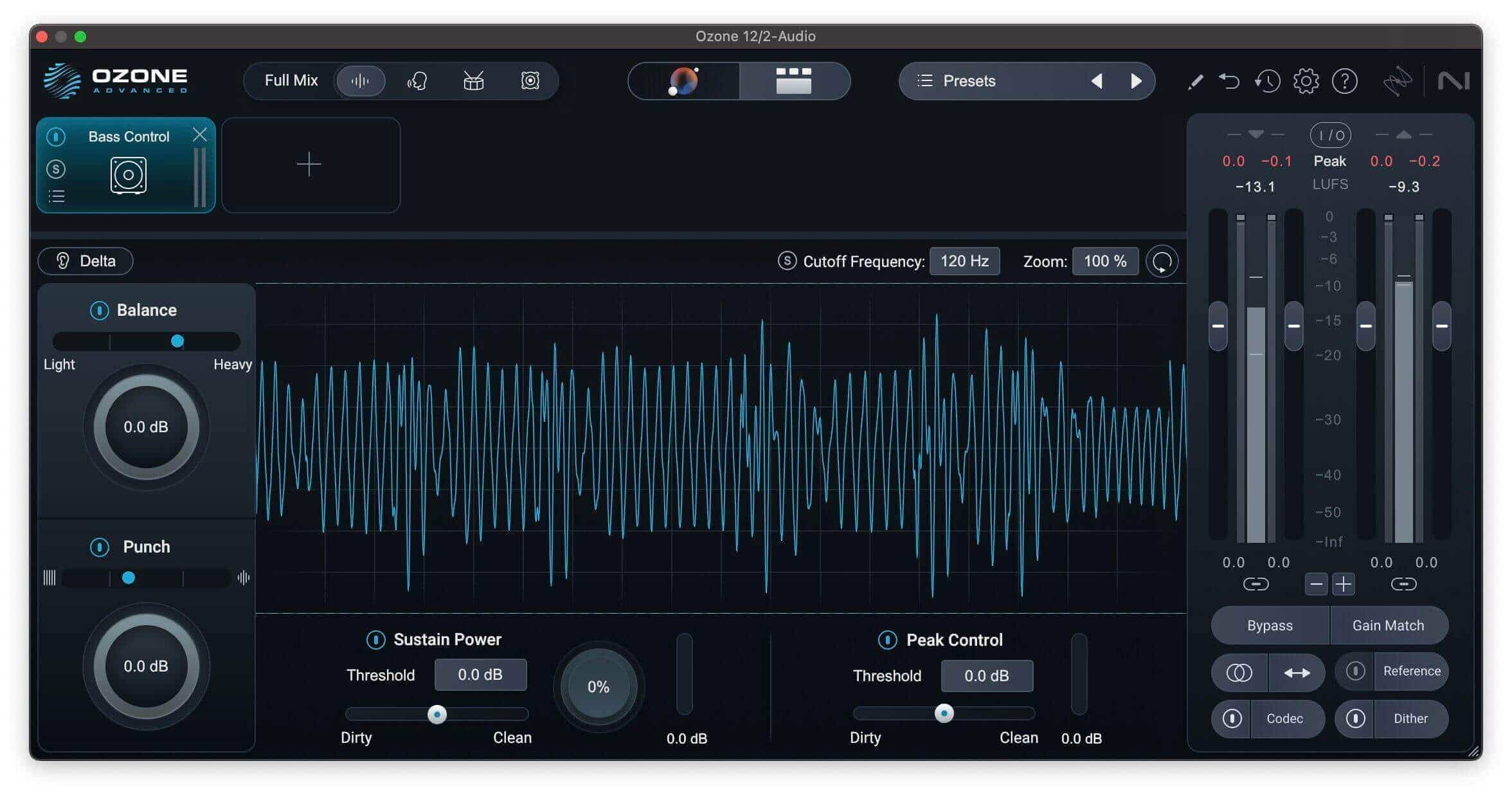Image resolution: width=1512 pixels, height=795 pixels.
Task: Open the history clock icon
Action: (x=1267, y=81)
